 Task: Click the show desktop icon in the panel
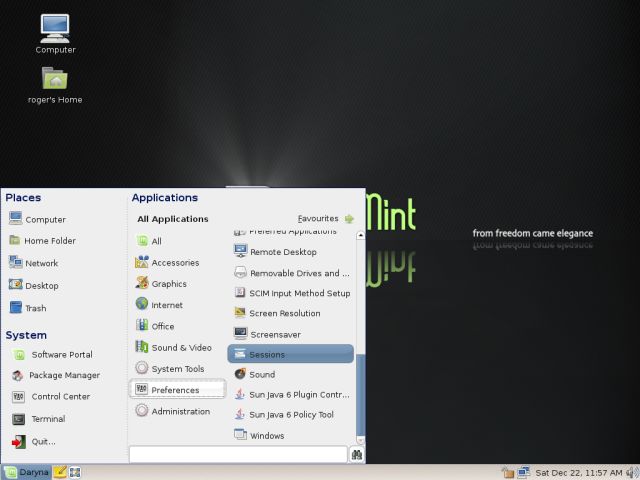click(75, 473)
